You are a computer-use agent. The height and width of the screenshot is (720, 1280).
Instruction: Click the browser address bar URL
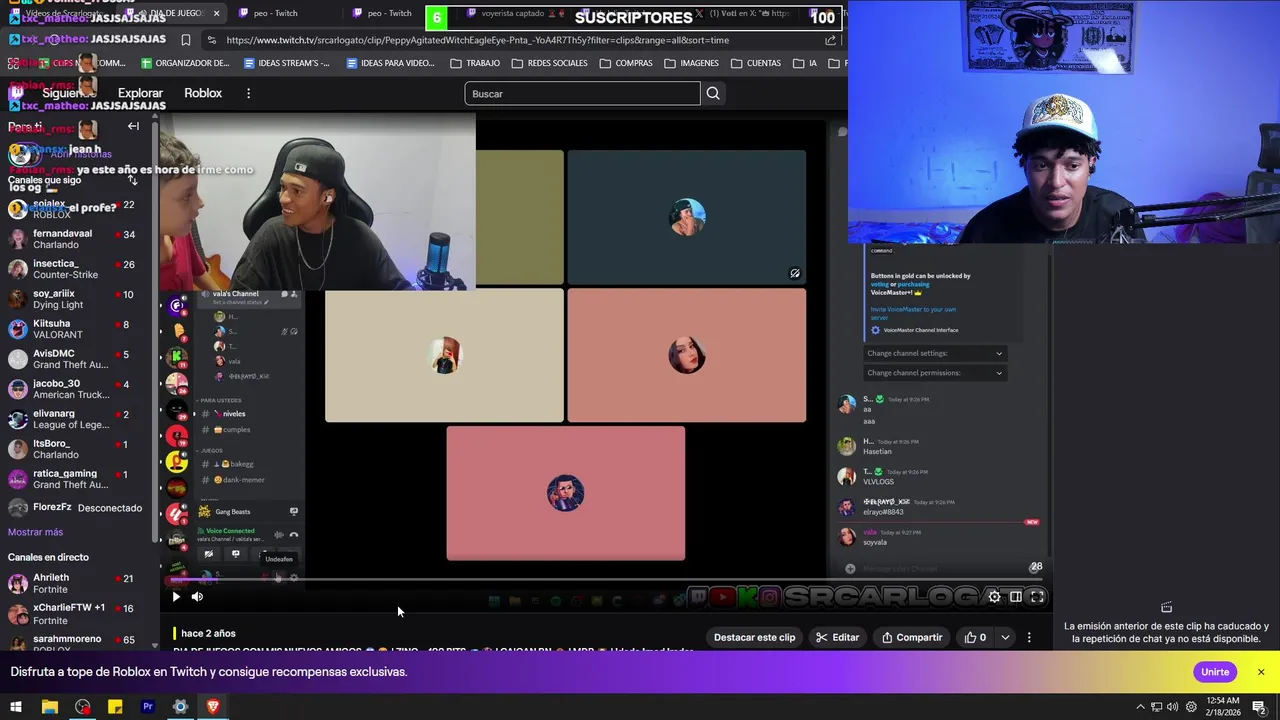[477, 40]
